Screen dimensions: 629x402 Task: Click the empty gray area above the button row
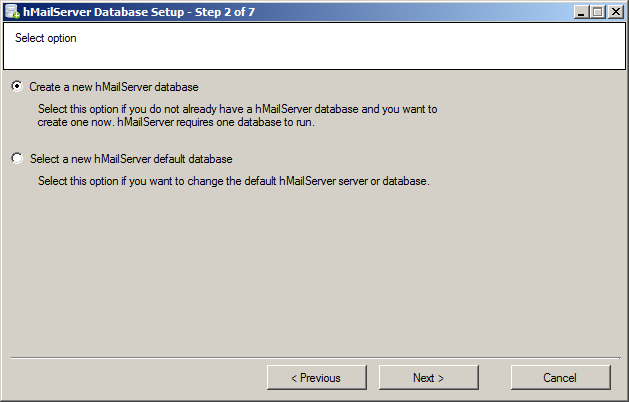[314, 280]
